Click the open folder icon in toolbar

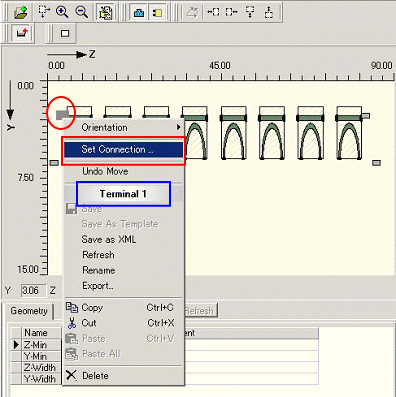click(x=21, y=12)
